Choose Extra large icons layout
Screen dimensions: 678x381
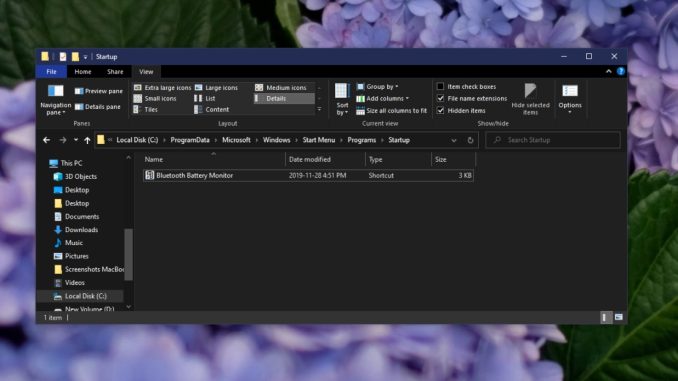pyautogui.click(x=162, y=87)
